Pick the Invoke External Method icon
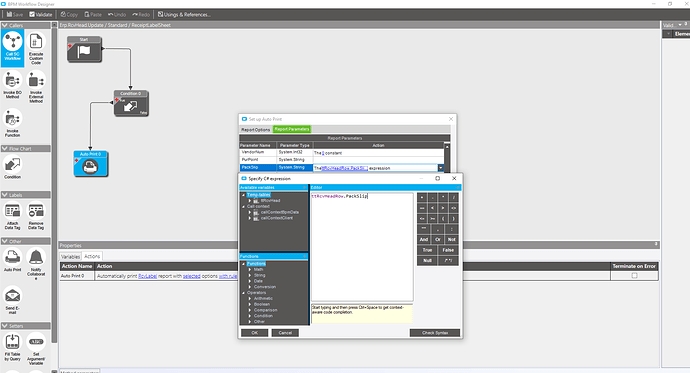The width and height of the screenshot is (690, 373). [36, 81]
